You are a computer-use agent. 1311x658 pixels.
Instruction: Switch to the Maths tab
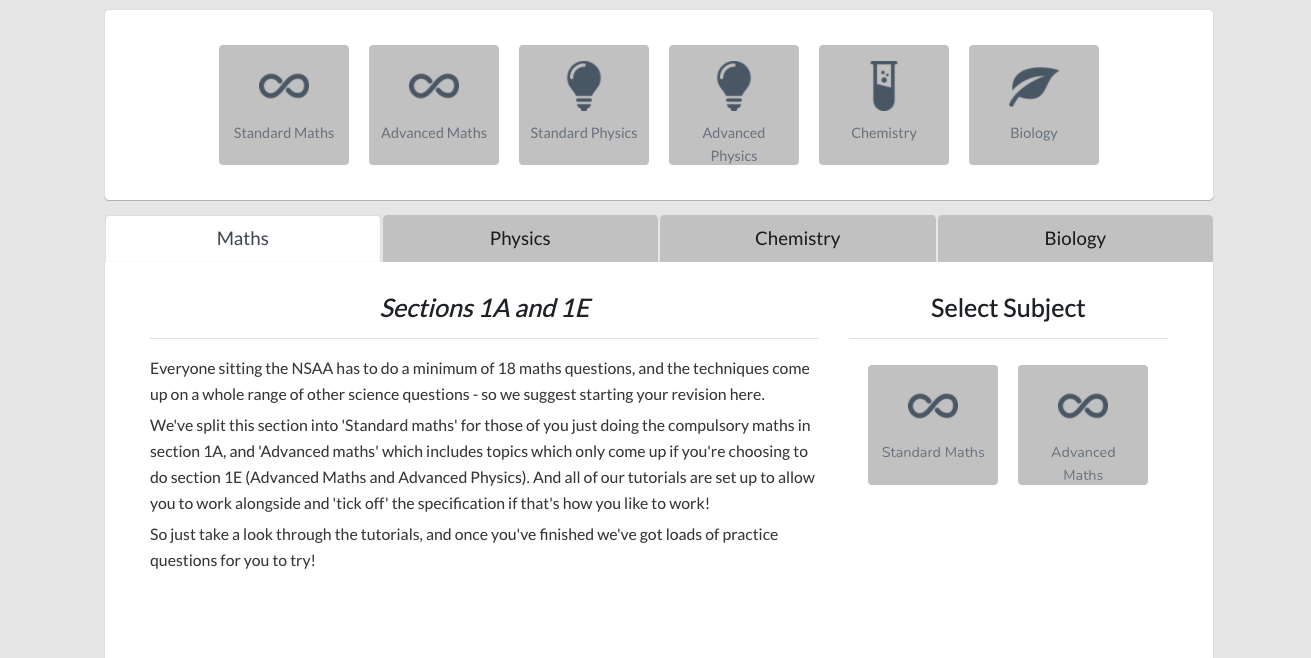(243, 238)
